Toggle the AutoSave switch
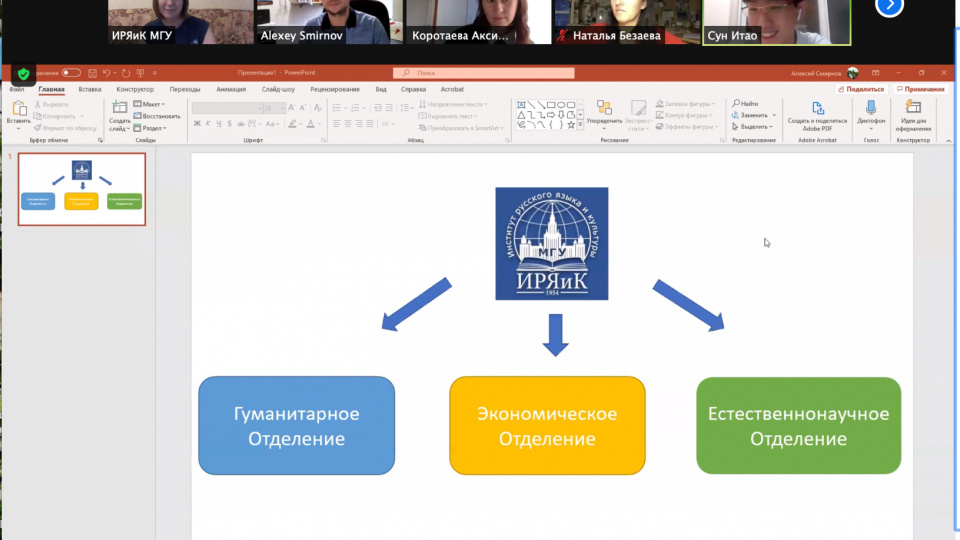The image size is (960, 540). 71,73
